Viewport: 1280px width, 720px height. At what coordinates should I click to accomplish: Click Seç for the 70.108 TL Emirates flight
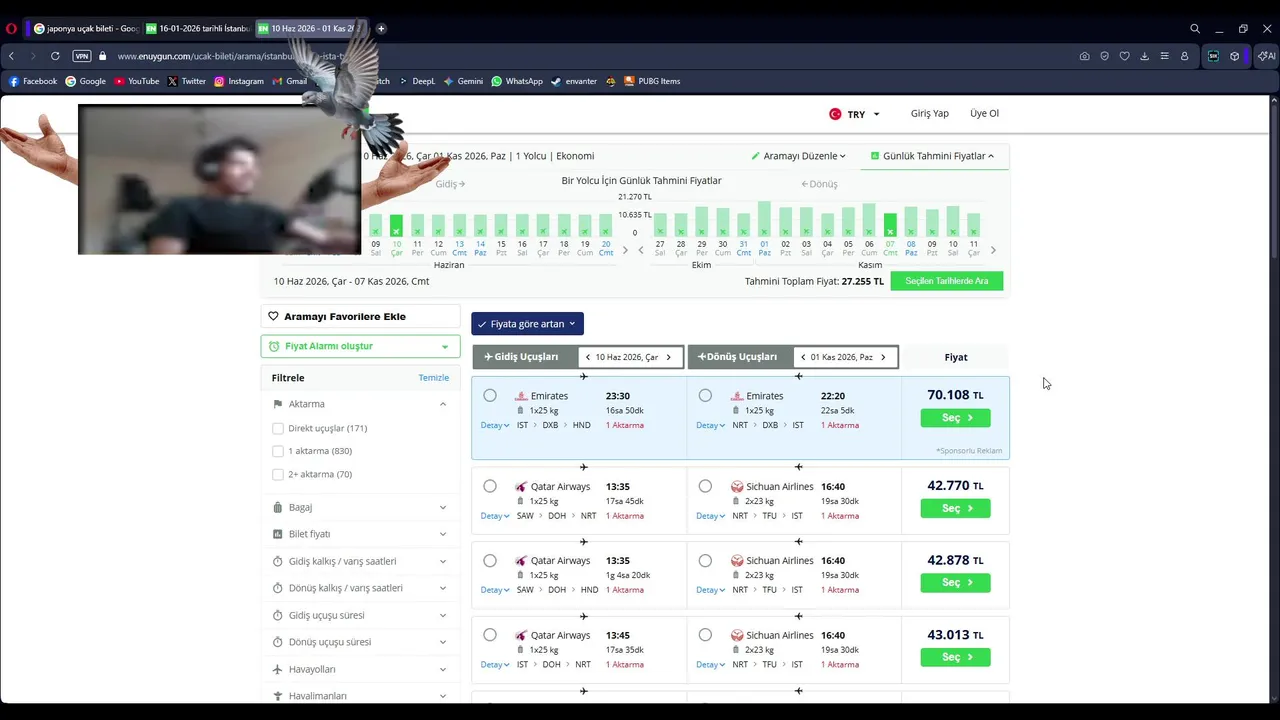click(x=955, y=418)
